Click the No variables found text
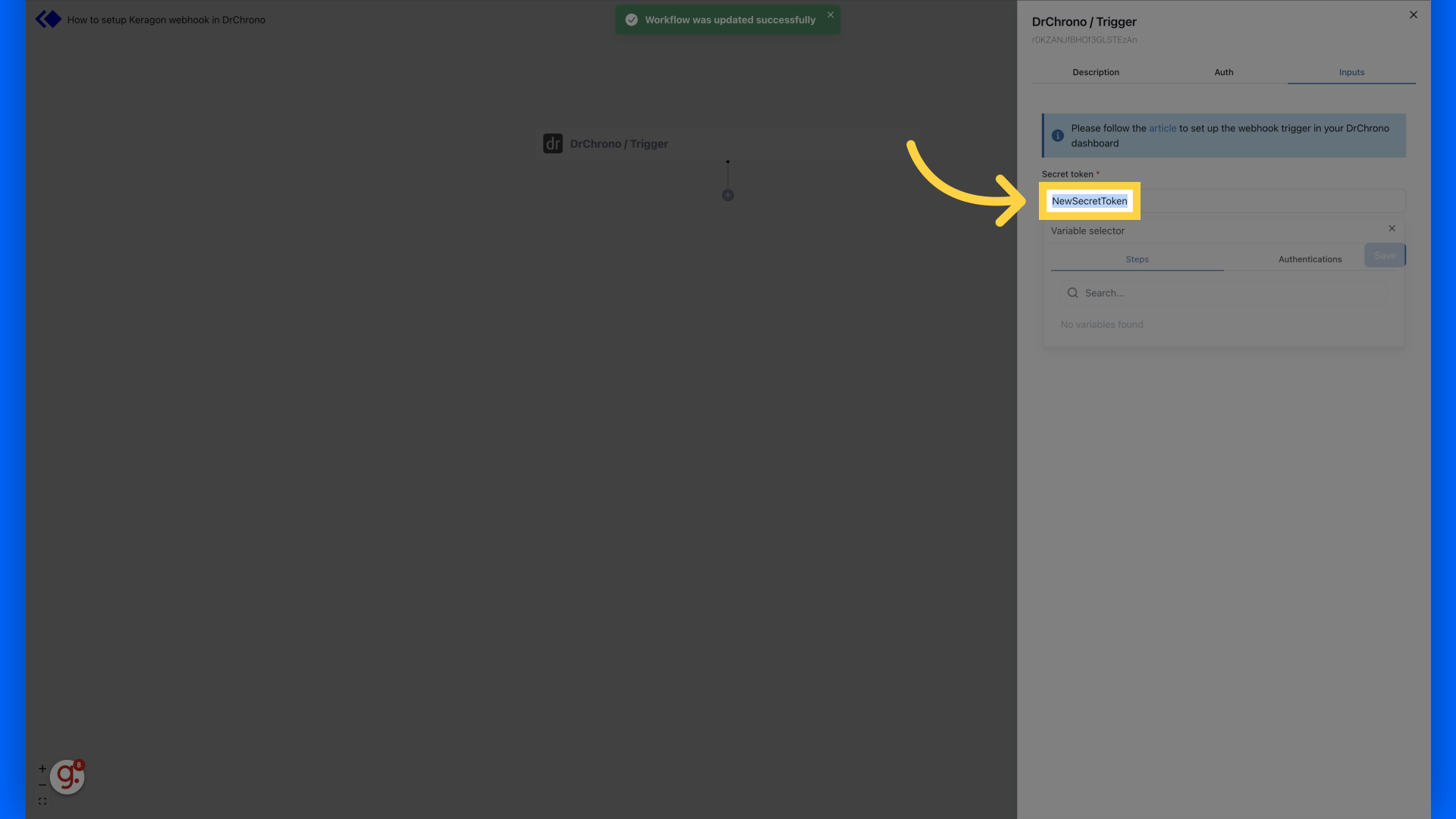This screenshot has height=819, width=1456. tap(1101, 325)
